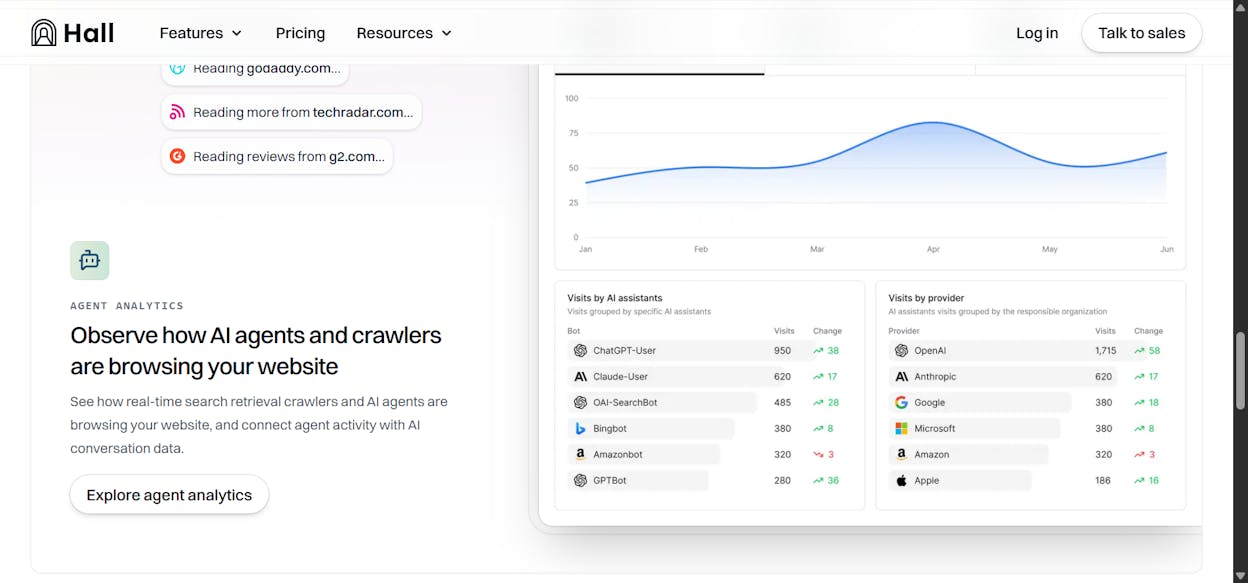Click the 1,715 visits value for OpenAI
The width and height of the screenshot is (1248, 583).
pos(1105,350)
